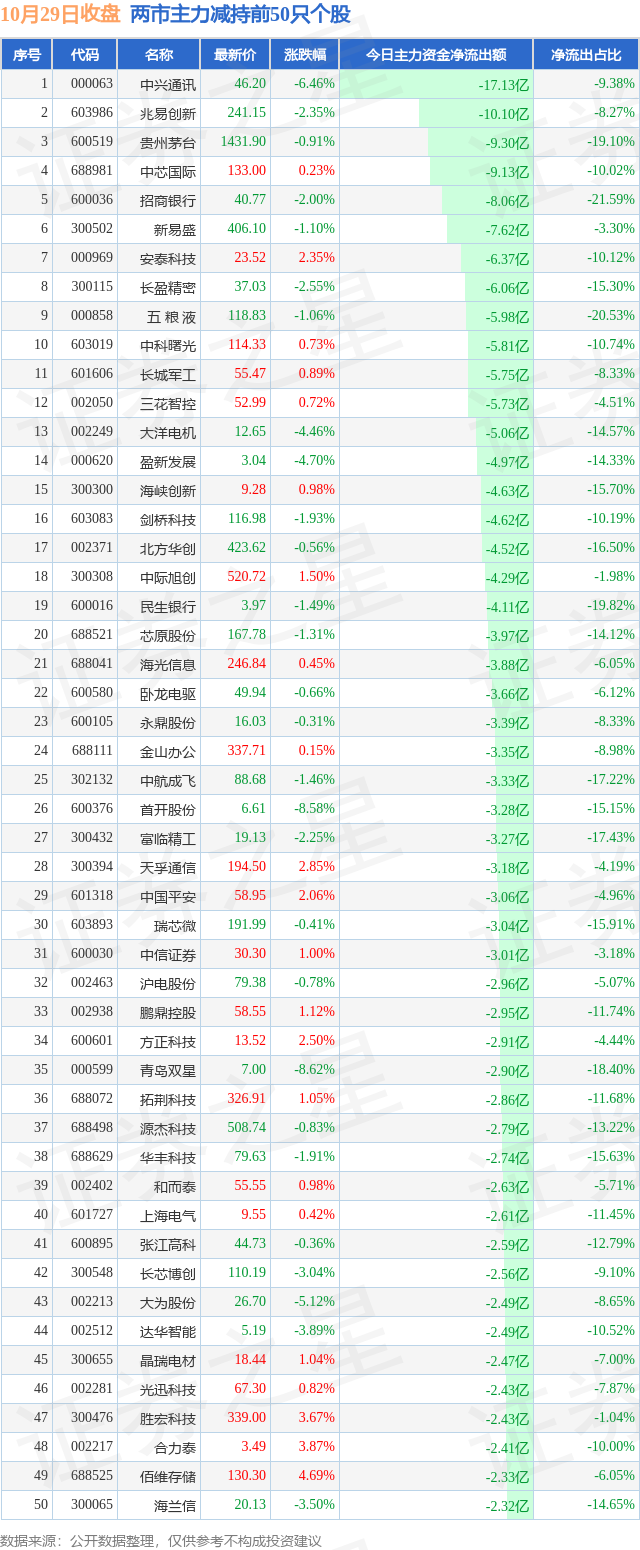Select the stock name 佰维存储
The width and height of the screenshot is (640, 1550).
tap(168, 1477)
